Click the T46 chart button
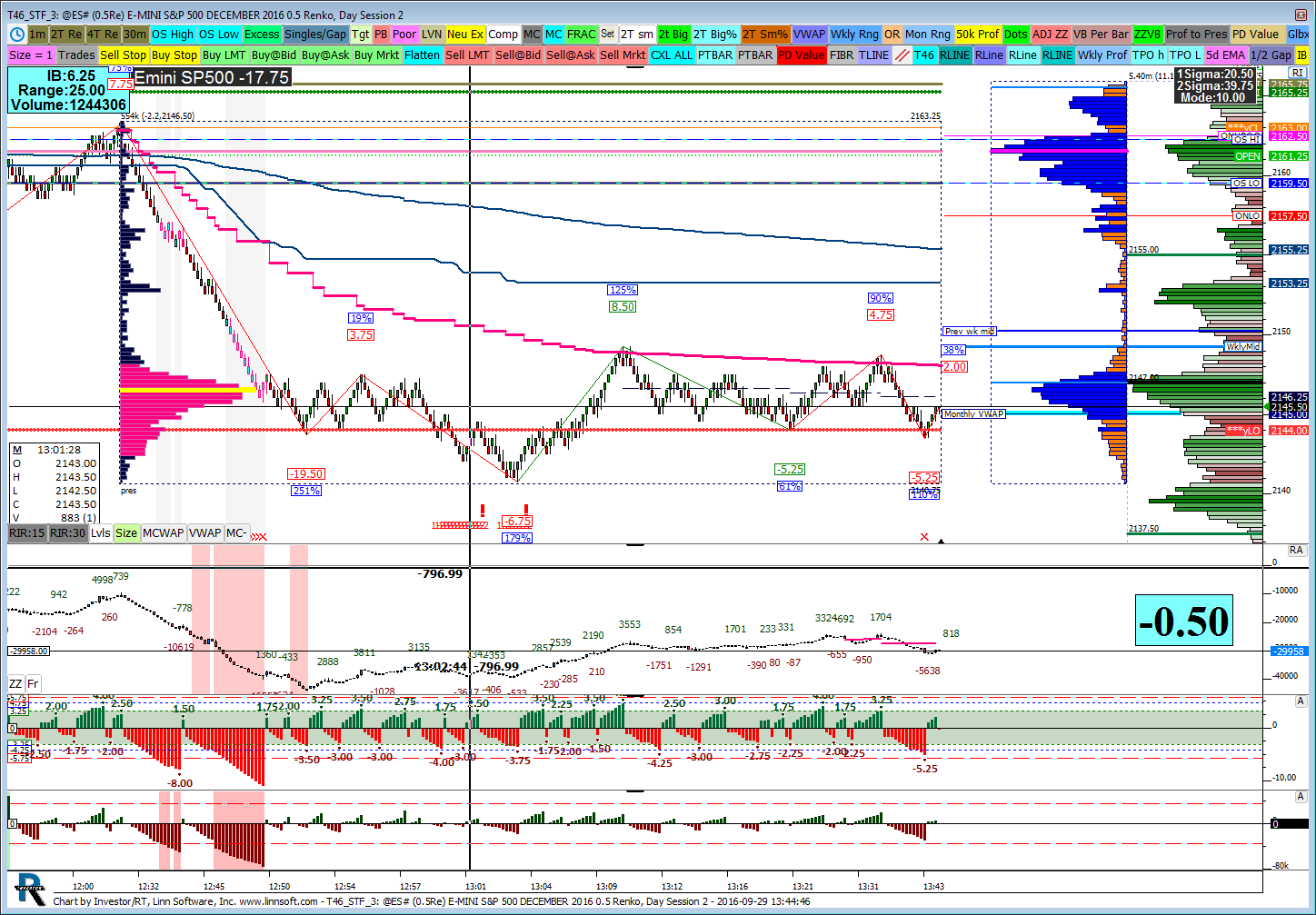Image resolution: width=1316 pixels, height=915 pixels. coord(924,55)
